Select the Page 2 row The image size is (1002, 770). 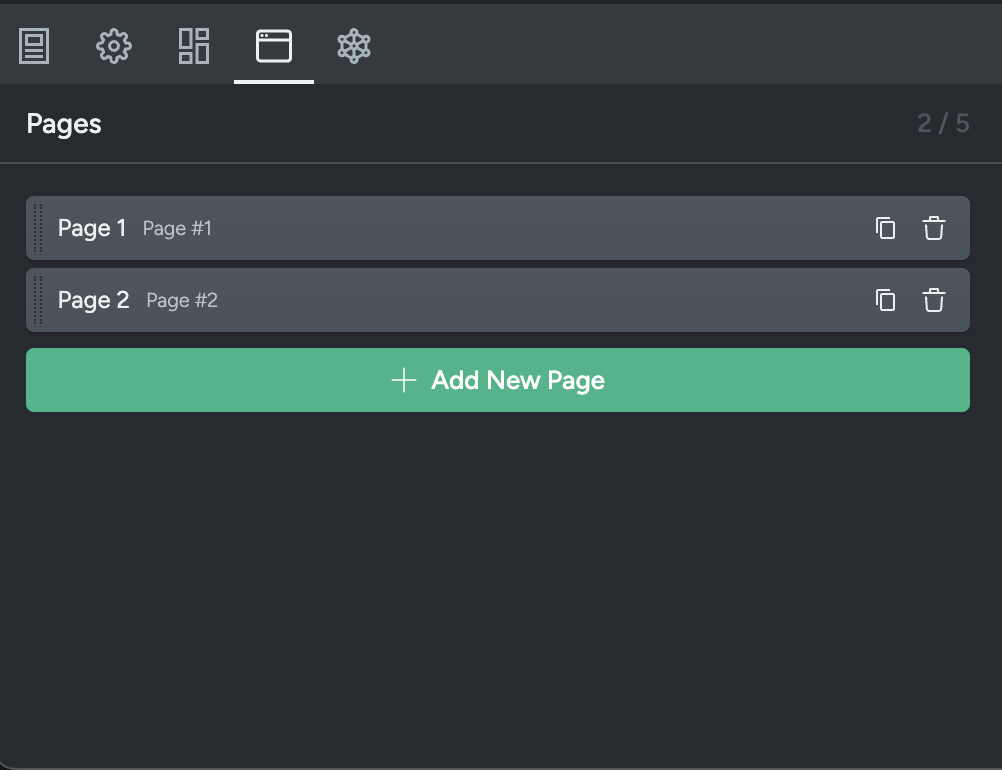coord(498,300)
